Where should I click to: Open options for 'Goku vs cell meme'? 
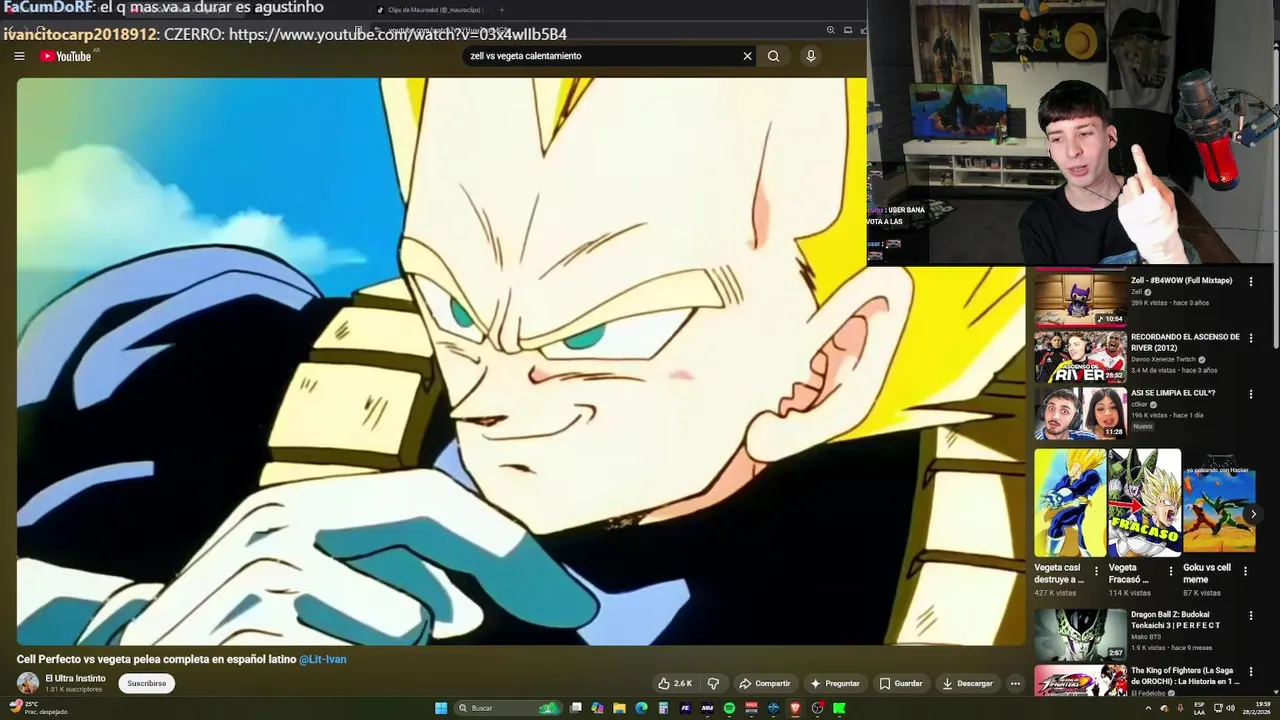(1246, 571)
